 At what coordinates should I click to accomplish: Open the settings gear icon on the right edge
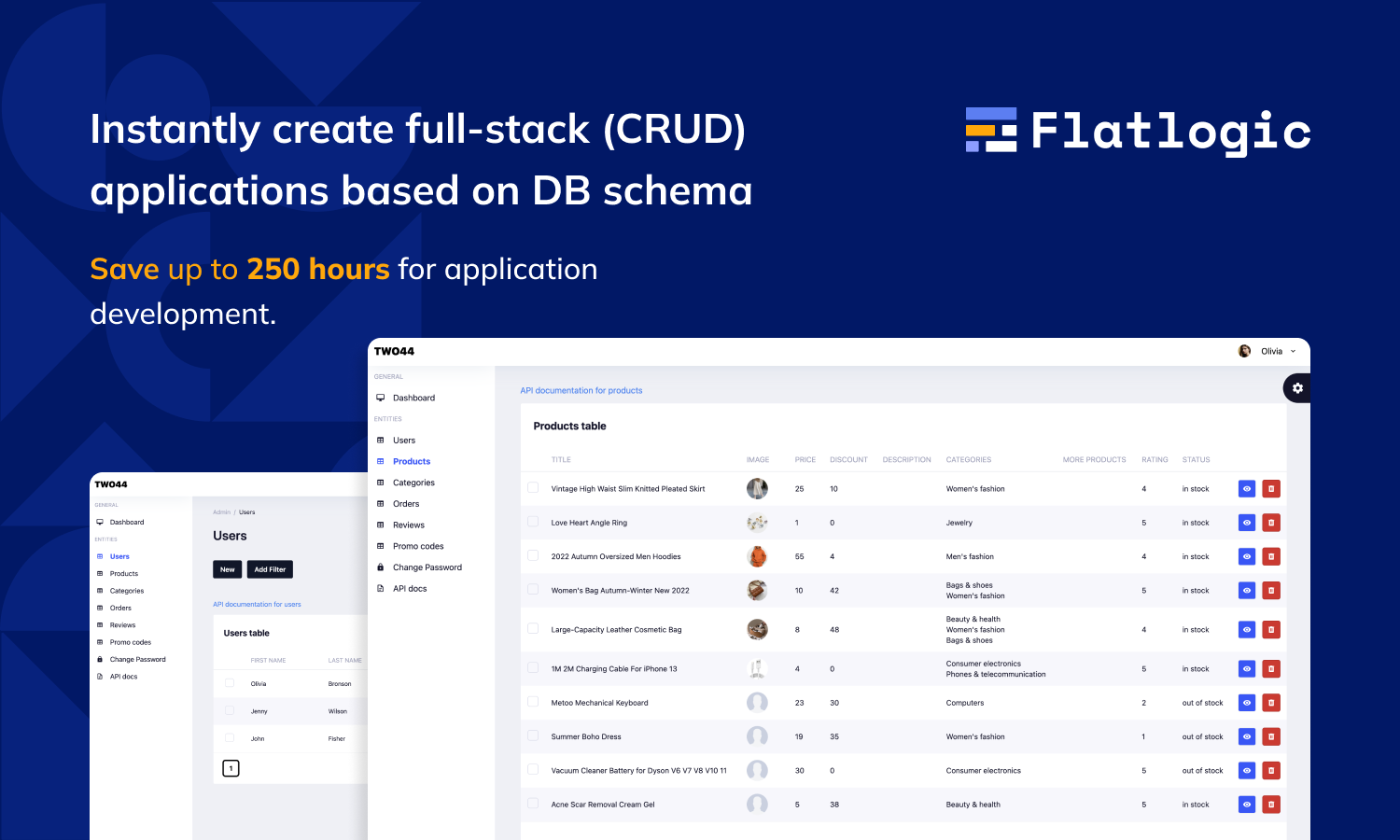click(1298, 387)
